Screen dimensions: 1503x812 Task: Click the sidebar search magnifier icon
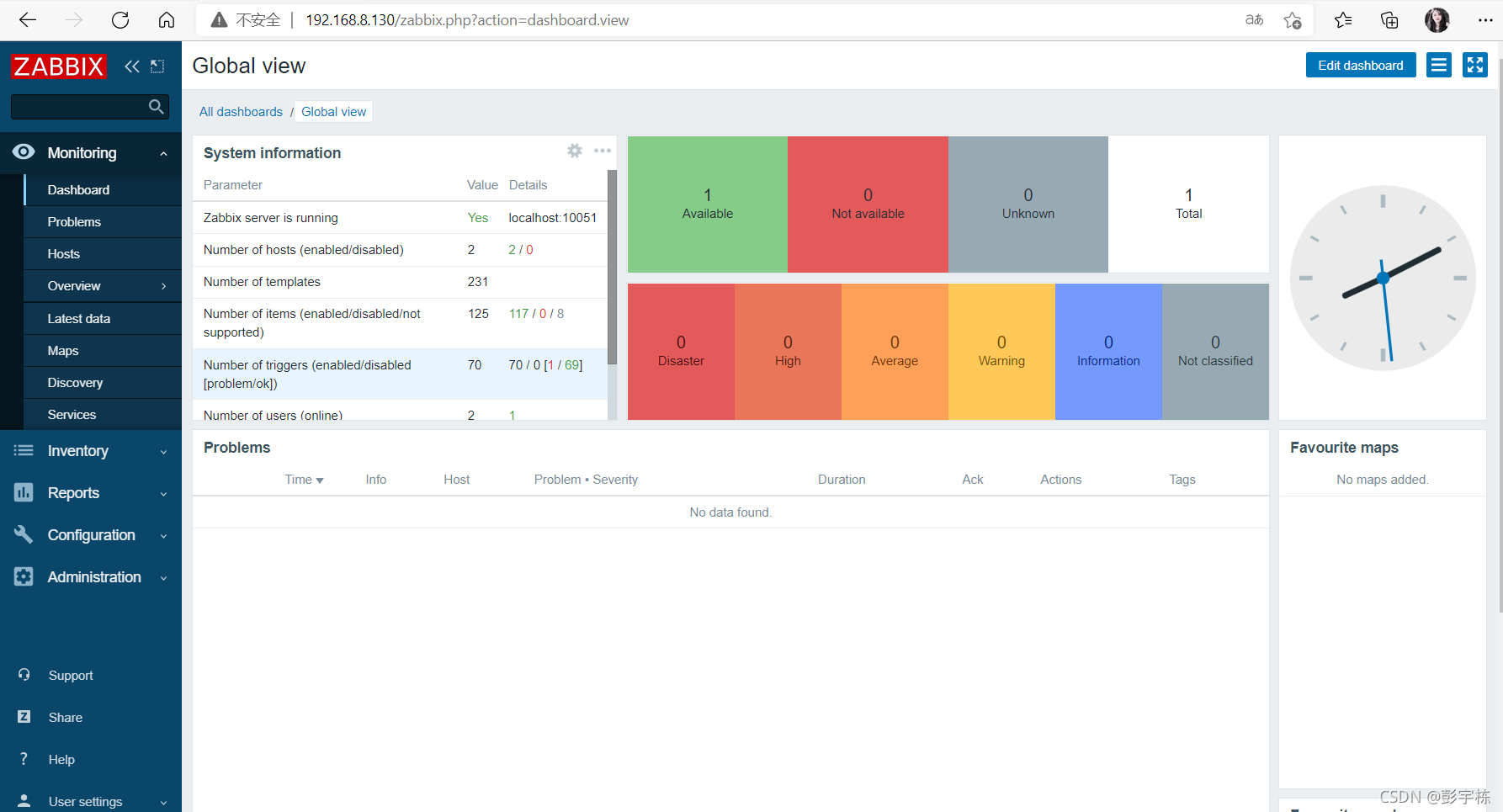tap(156, 107)
